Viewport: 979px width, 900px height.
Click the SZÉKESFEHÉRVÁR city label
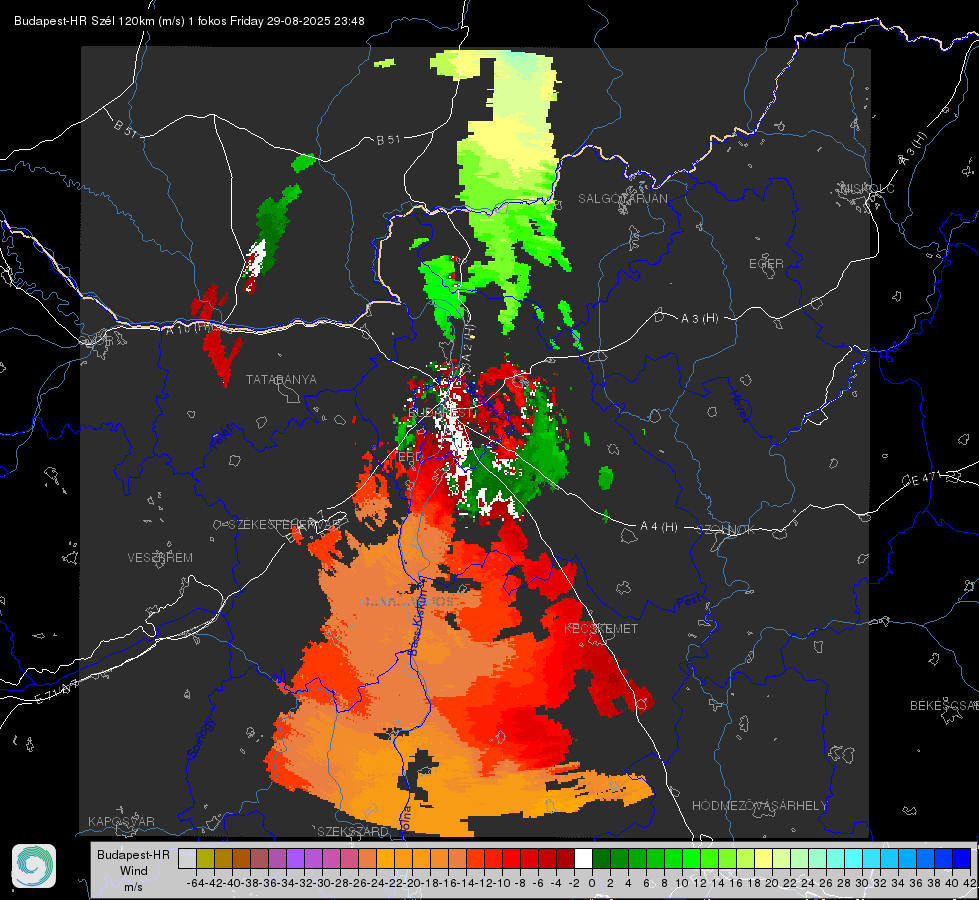pyautogui.click(x=286, y=525)
